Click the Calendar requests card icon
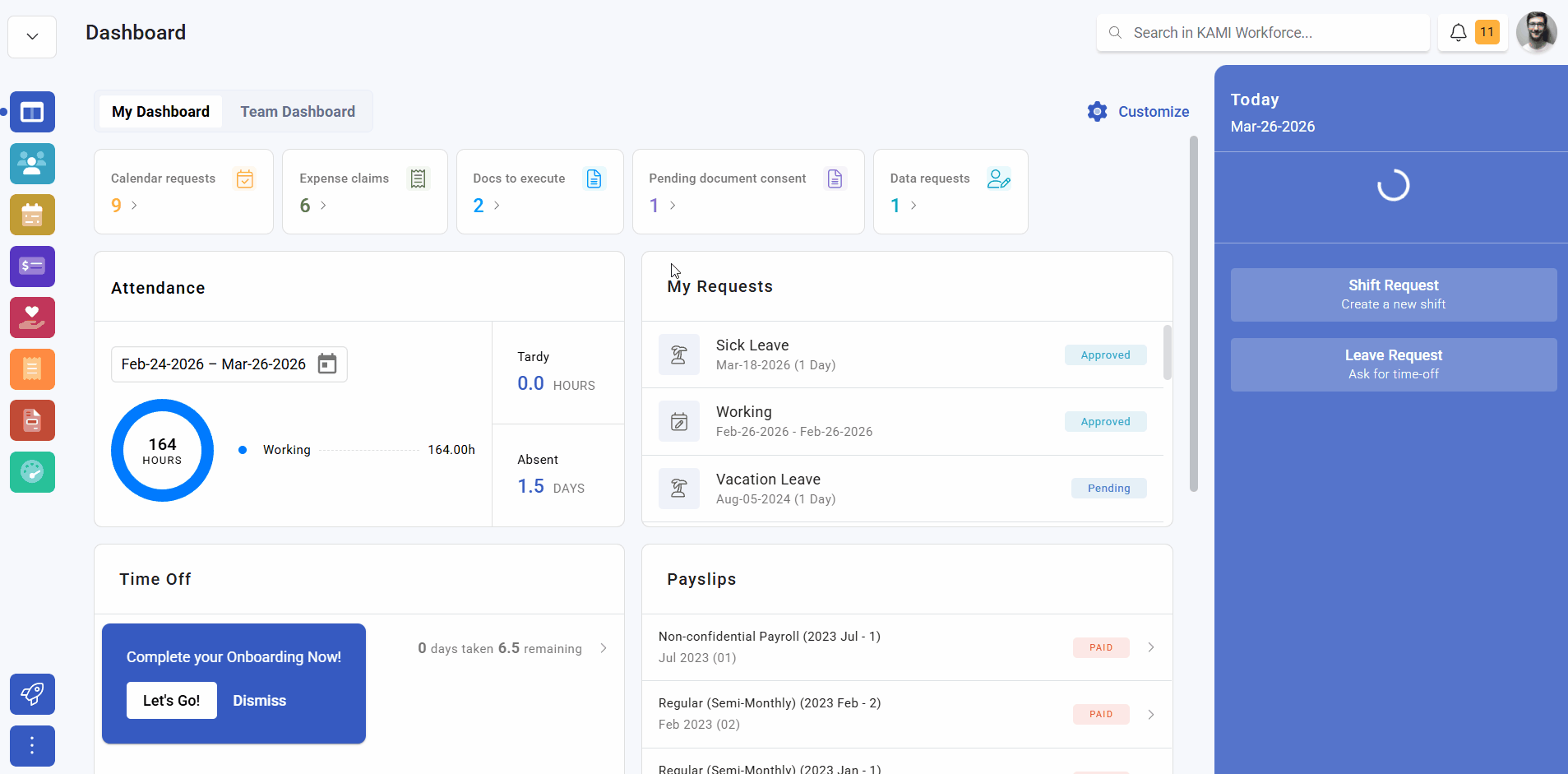The width and height of the screenshot is (1568, 774). pyautogui.click(x=244, y=178)
